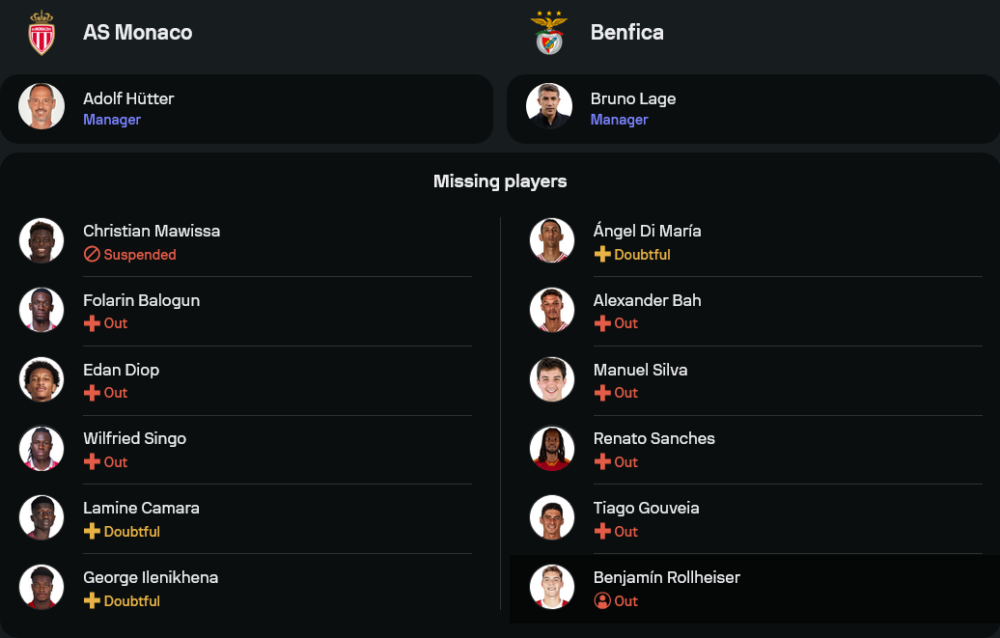Click the person status icon under Benjamín Rollheiser
This screenshot has height=638, width=1000.
tap(602, 601)
